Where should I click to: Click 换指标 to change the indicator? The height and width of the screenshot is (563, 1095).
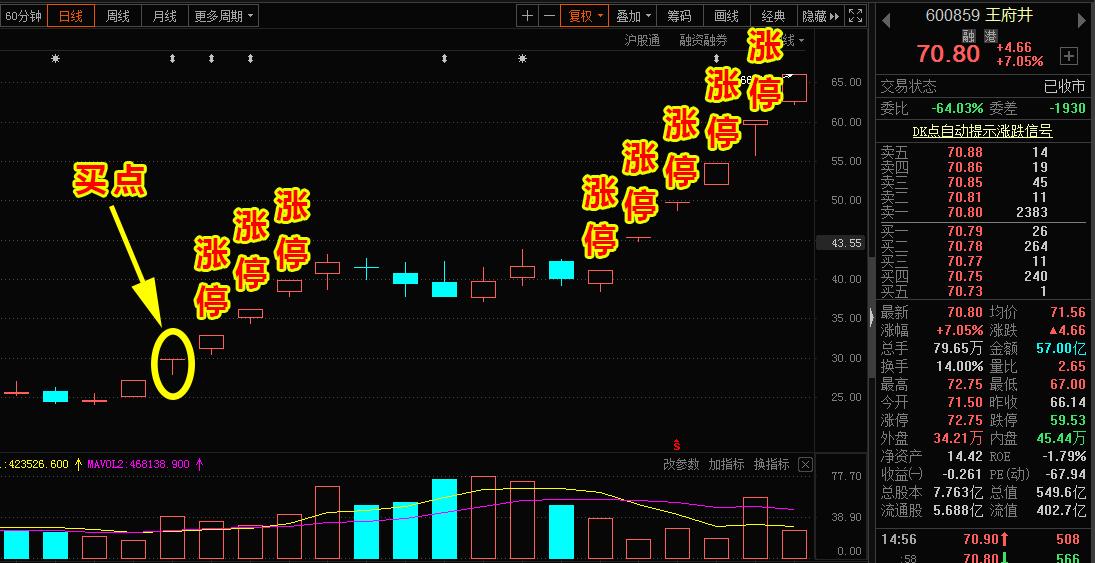coord(772,465)
